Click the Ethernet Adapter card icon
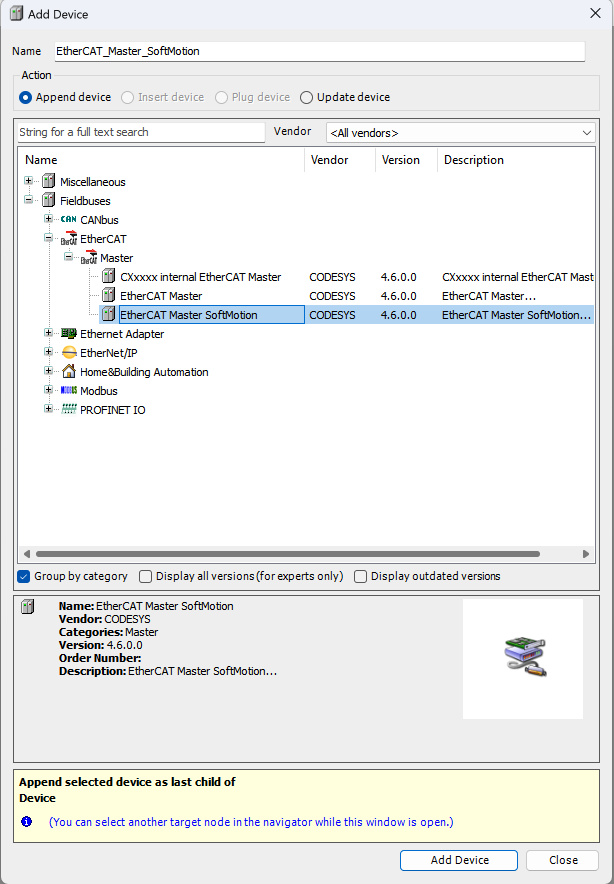The height and width of the screenshot is (884, 614). [69, 333]
